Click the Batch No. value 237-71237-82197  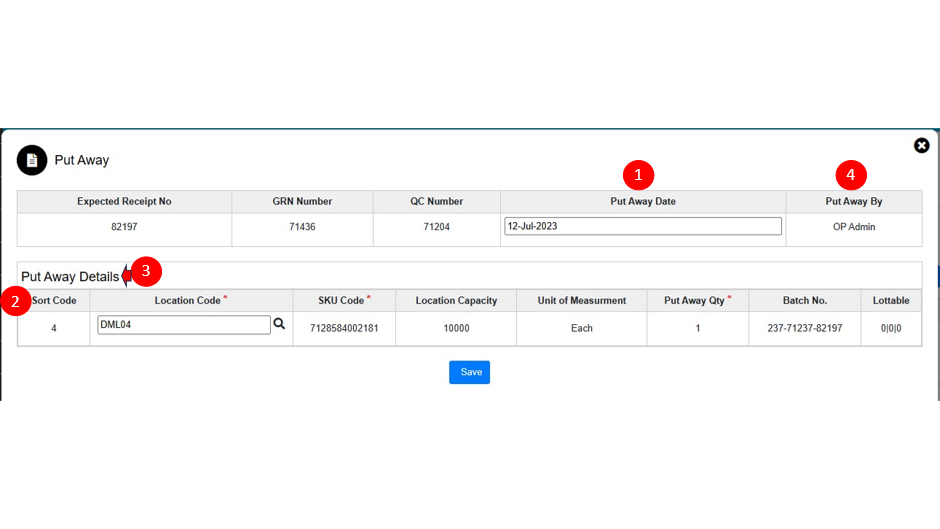804,328
